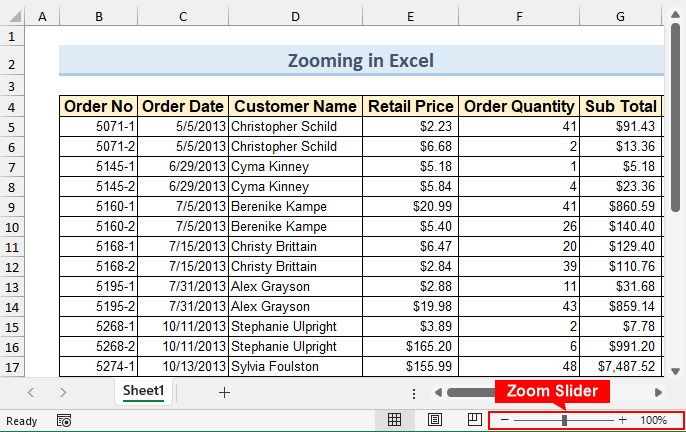The height and width of the screenshot is (432, 686).
Task: Select the 'Order No' header cell
Action: pos(98,106)
